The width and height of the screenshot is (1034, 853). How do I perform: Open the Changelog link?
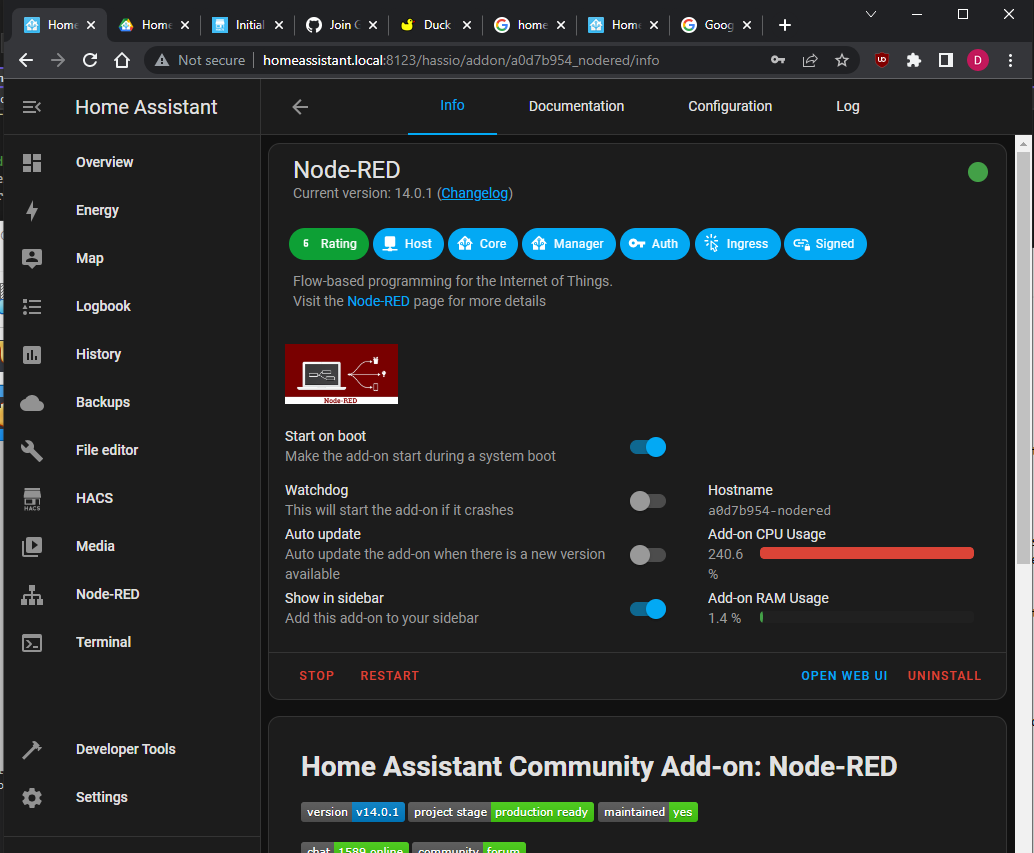474,193
